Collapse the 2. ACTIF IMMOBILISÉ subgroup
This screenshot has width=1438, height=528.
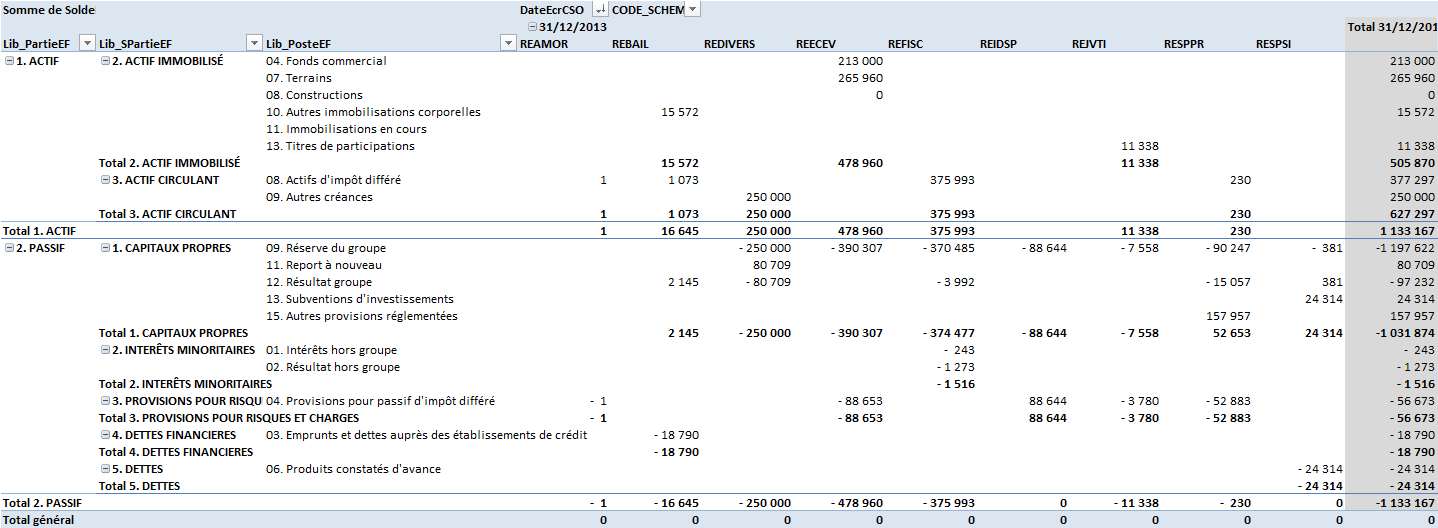105,61
